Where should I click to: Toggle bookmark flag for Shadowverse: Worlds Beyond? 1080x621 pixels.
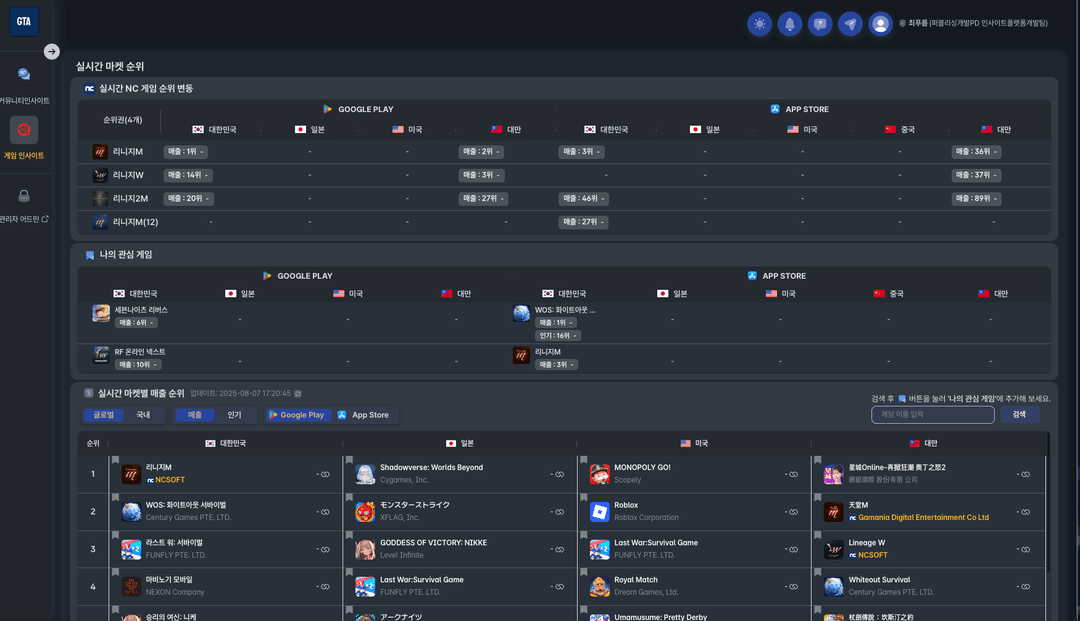point(349,461)
